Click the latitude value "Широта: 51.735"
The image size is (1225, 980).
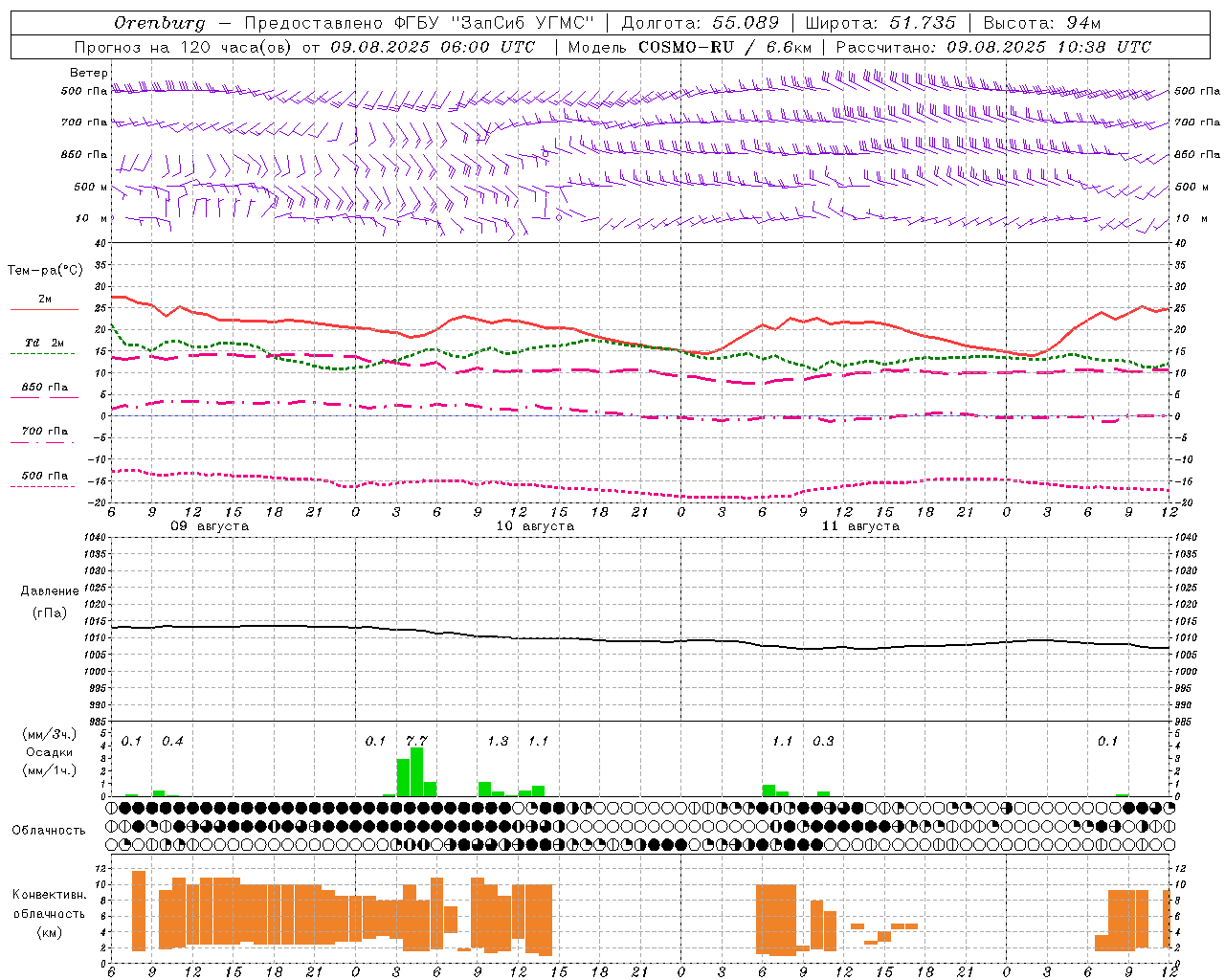pos(880,23)
